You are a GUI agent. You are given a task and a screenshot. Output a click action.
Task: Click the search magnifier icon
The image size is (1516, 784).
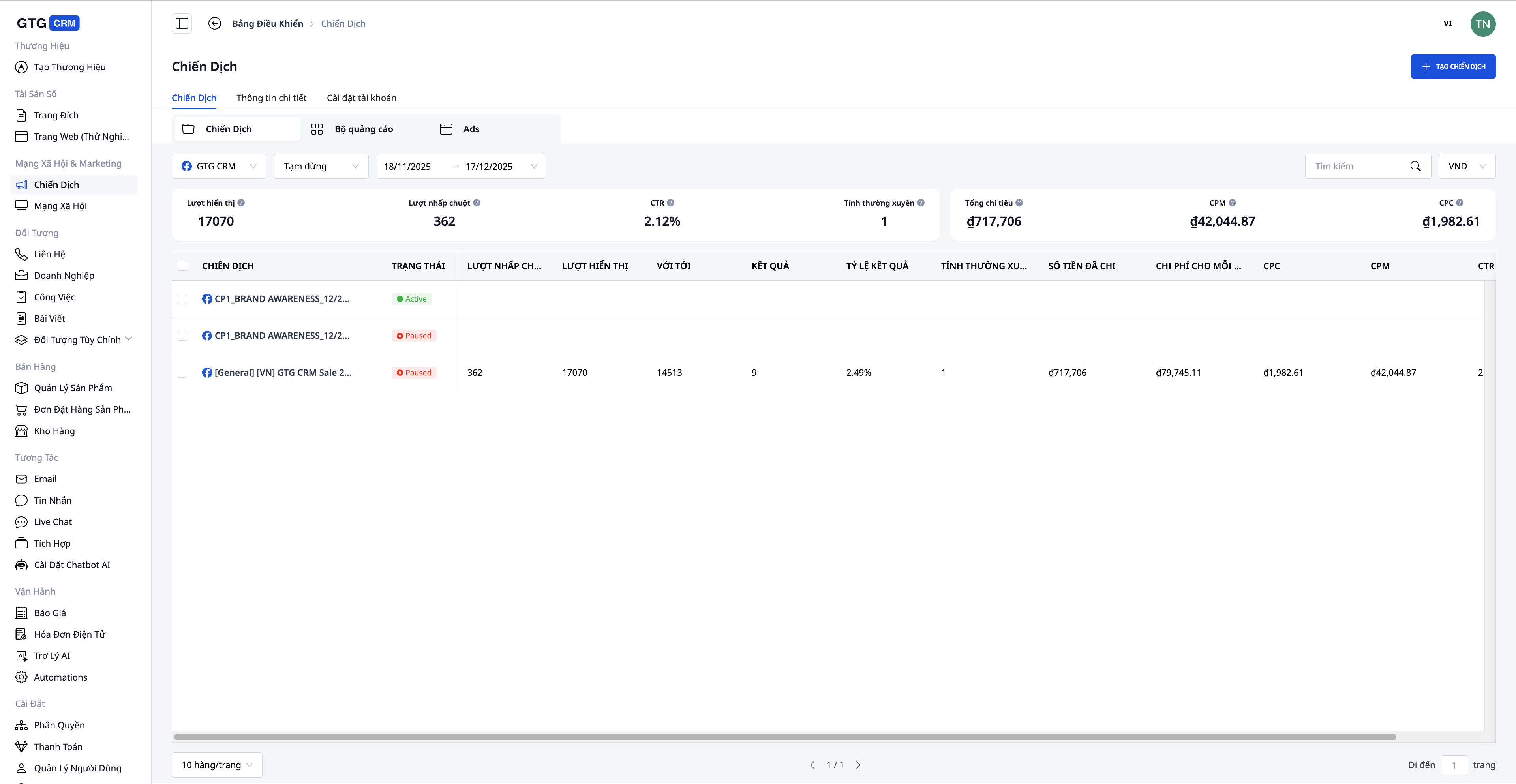[1415, 167]
